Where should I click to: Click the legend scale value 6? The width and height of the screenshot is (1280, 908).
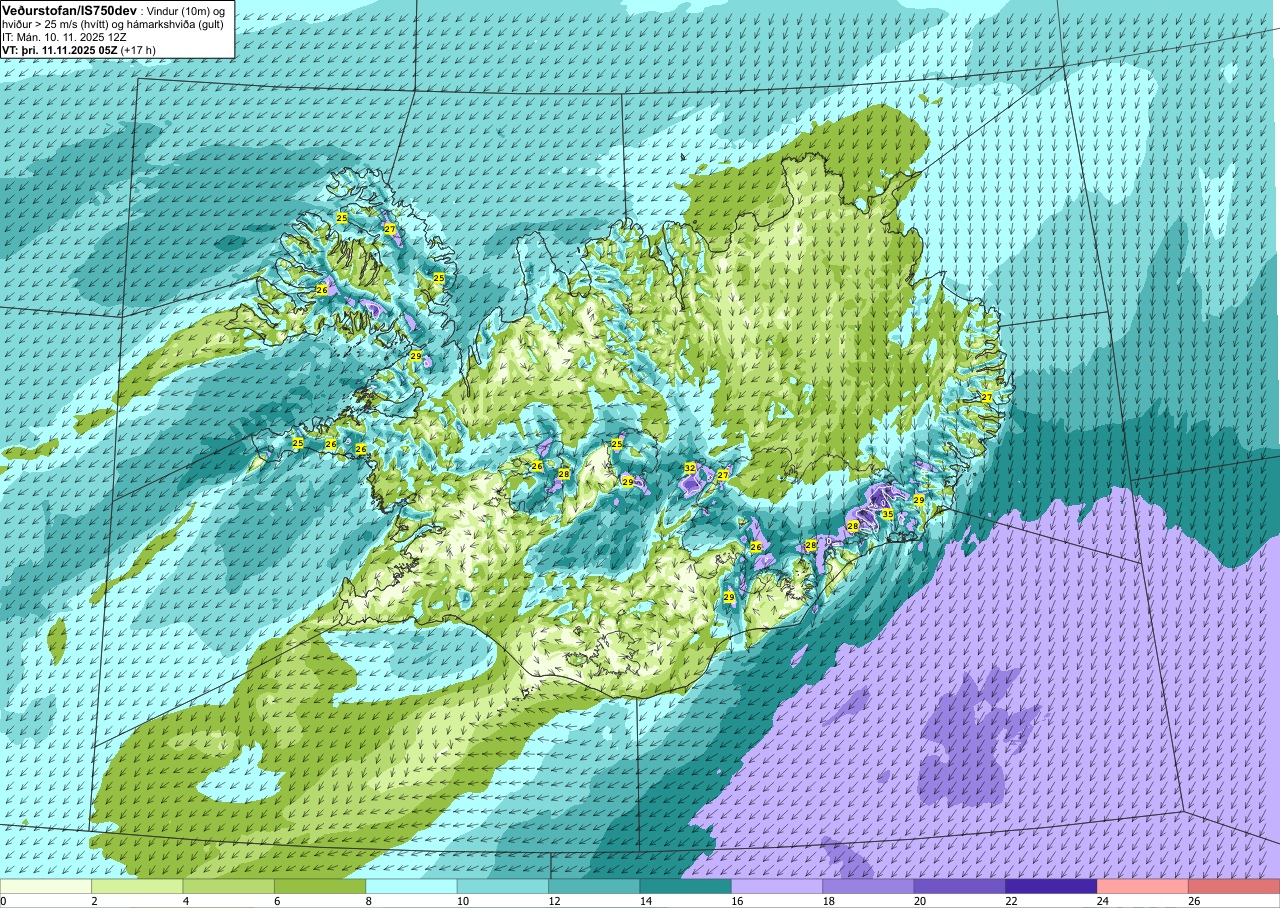(277, 901)
